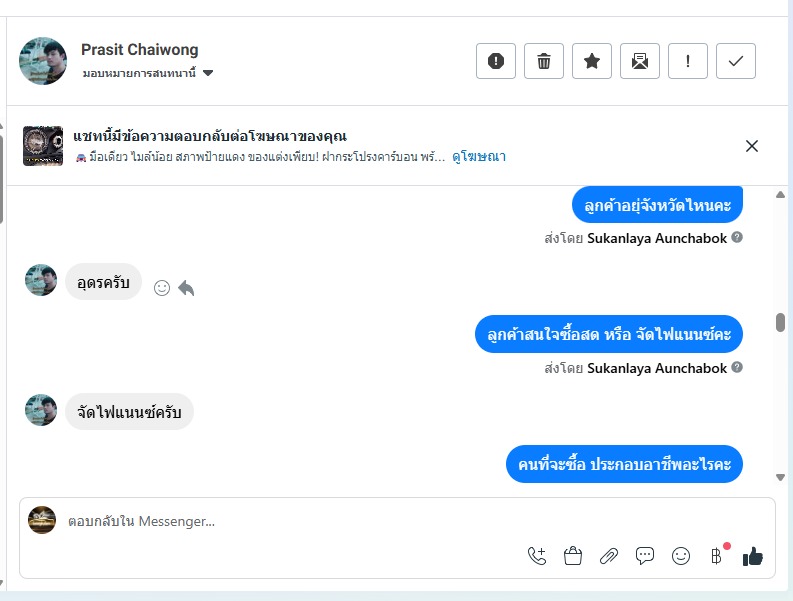Mark conversation as spam
The width and height of the screenshot is (793, 601).
pyautogui.click(x=496, y=61)
